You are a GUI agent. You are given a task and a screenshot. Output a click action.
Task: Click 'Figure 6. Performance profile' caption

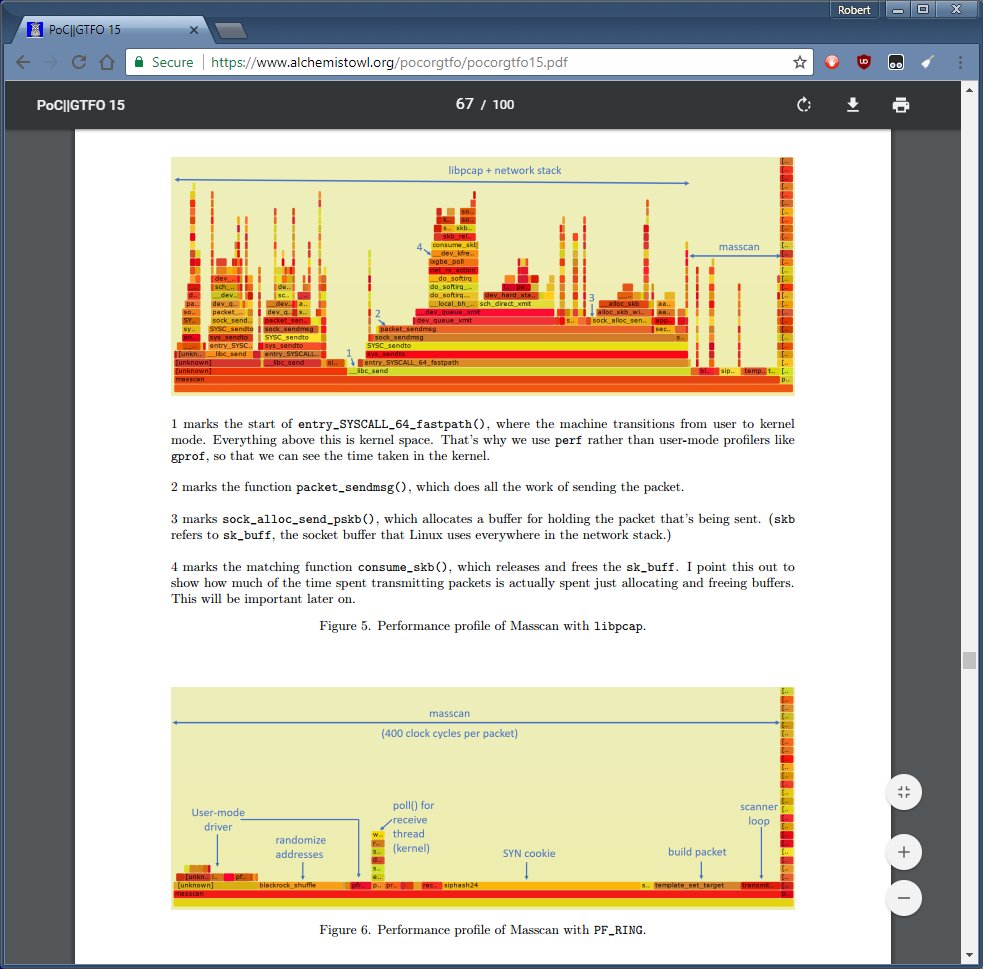click(x=482, y=930)
